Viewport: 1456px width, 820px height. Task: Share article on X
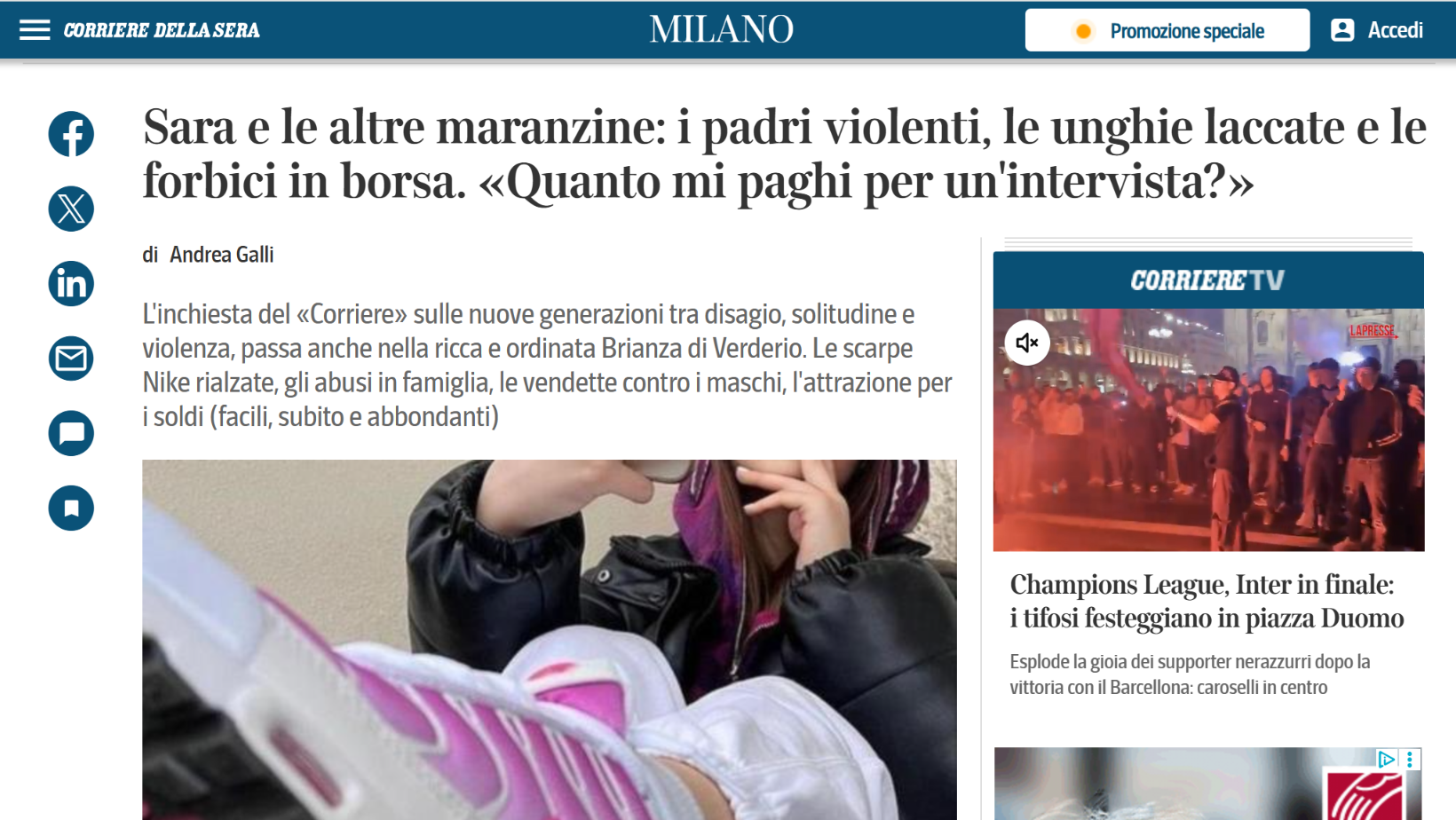[71, 209]
